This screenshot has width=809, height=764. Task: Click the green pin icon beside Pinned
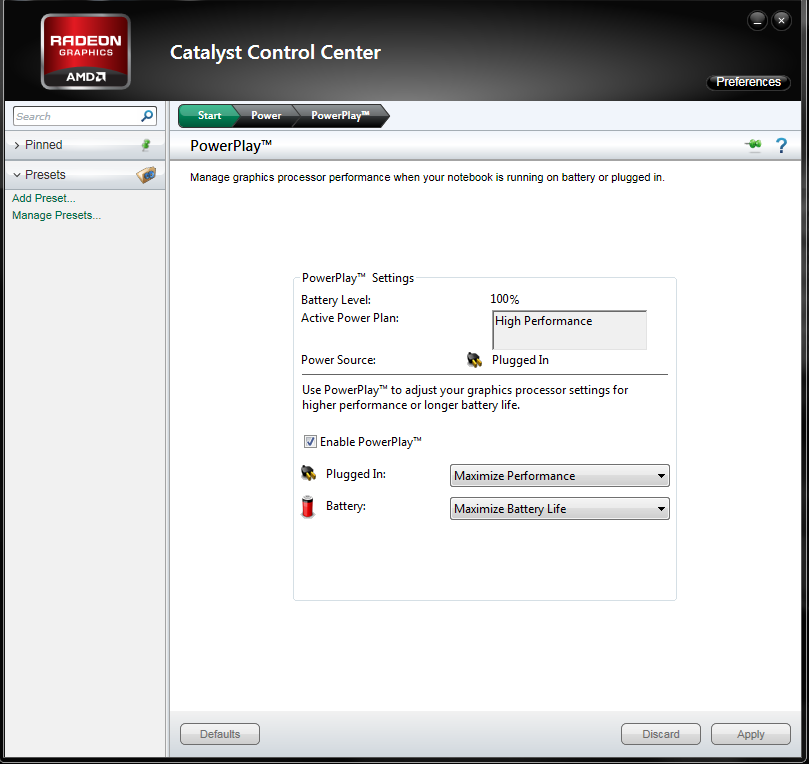(146, 145)
